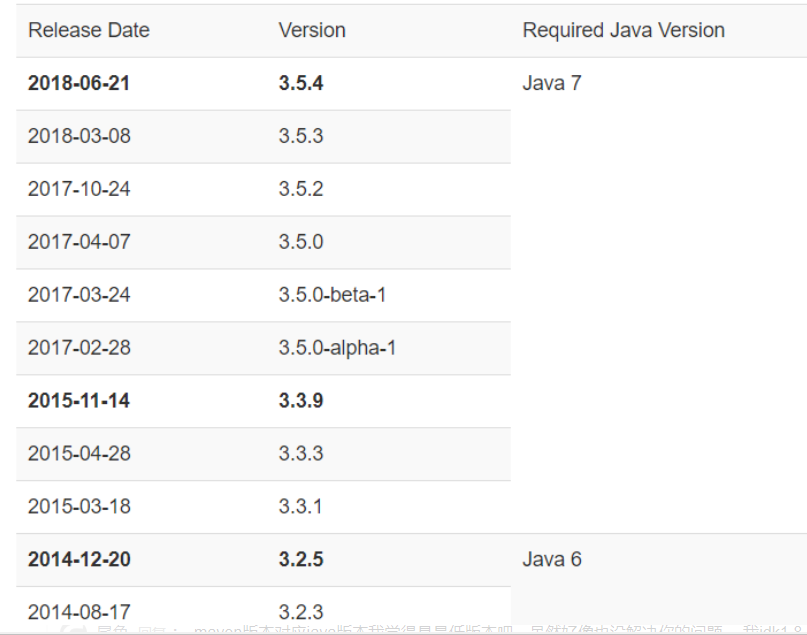Select the 2015-11-14 release date
Viewport: 807px width, 635px height.
79,401
